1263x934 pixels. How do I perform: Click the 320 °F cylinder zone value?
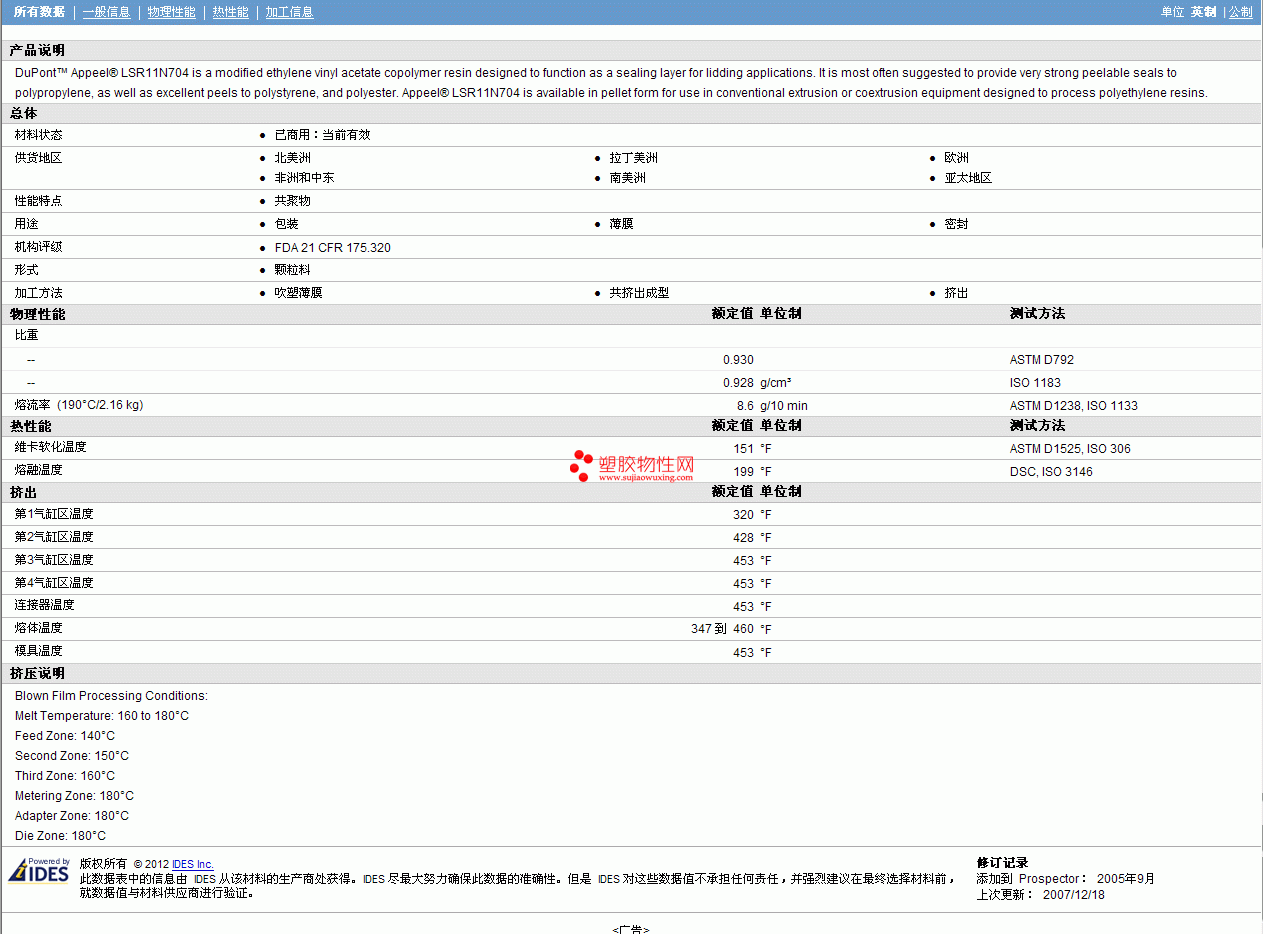752,515
